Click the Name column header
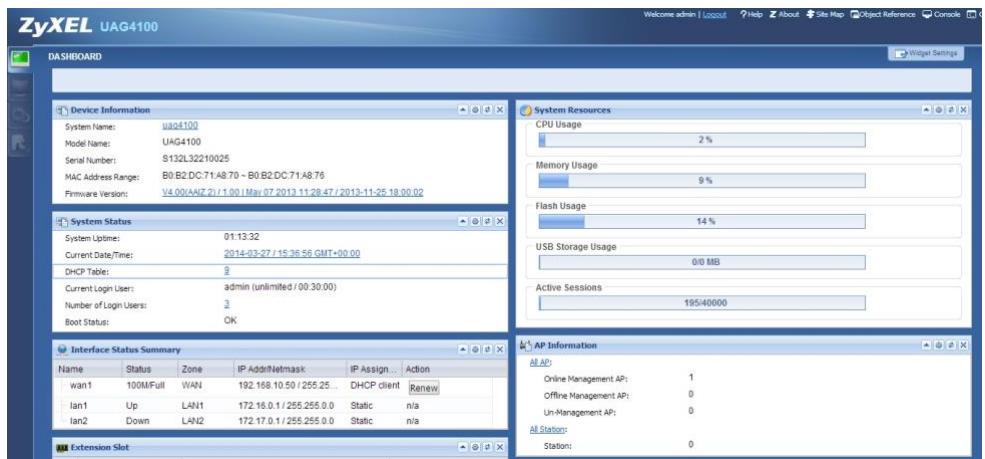 [x=87, y=369]
